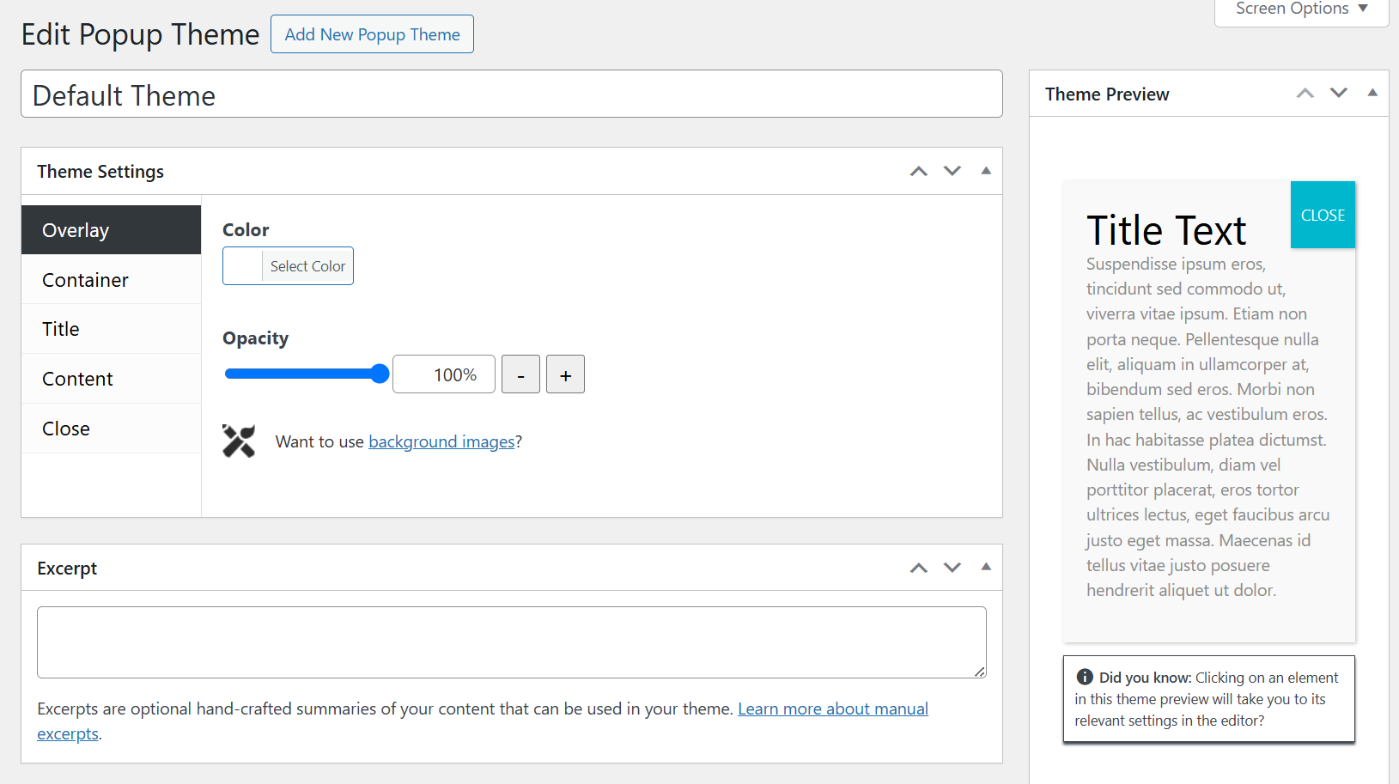This screenshot has height=784, width=1399.
Task: Move the Theme Settings box up using its arrow icon
Action: [x=918, y=170]
